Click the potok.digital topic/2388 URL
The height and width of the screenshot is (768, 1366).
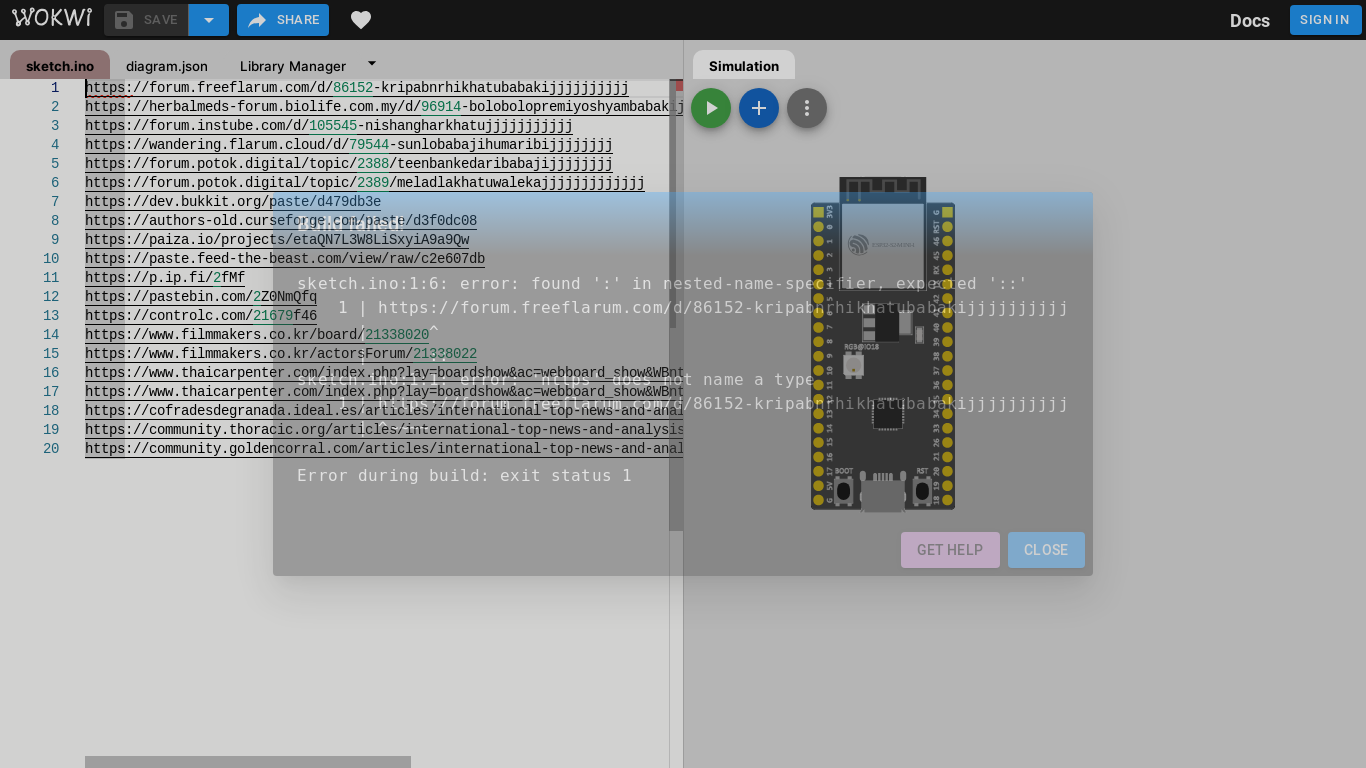349,164
